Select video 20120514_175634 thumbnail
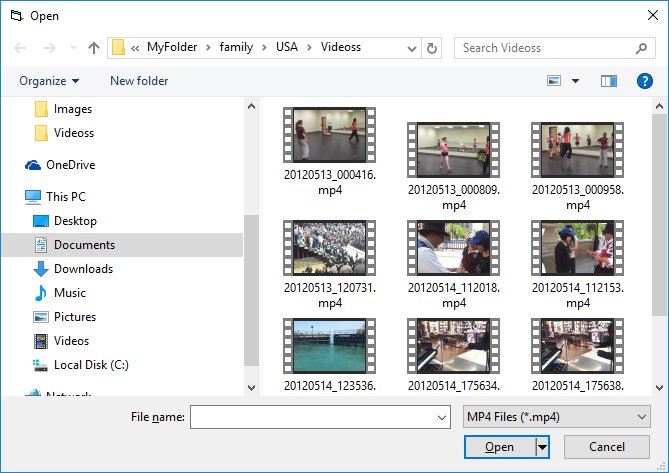This screenshot has width=669, height=473. (x=454, y=346)
